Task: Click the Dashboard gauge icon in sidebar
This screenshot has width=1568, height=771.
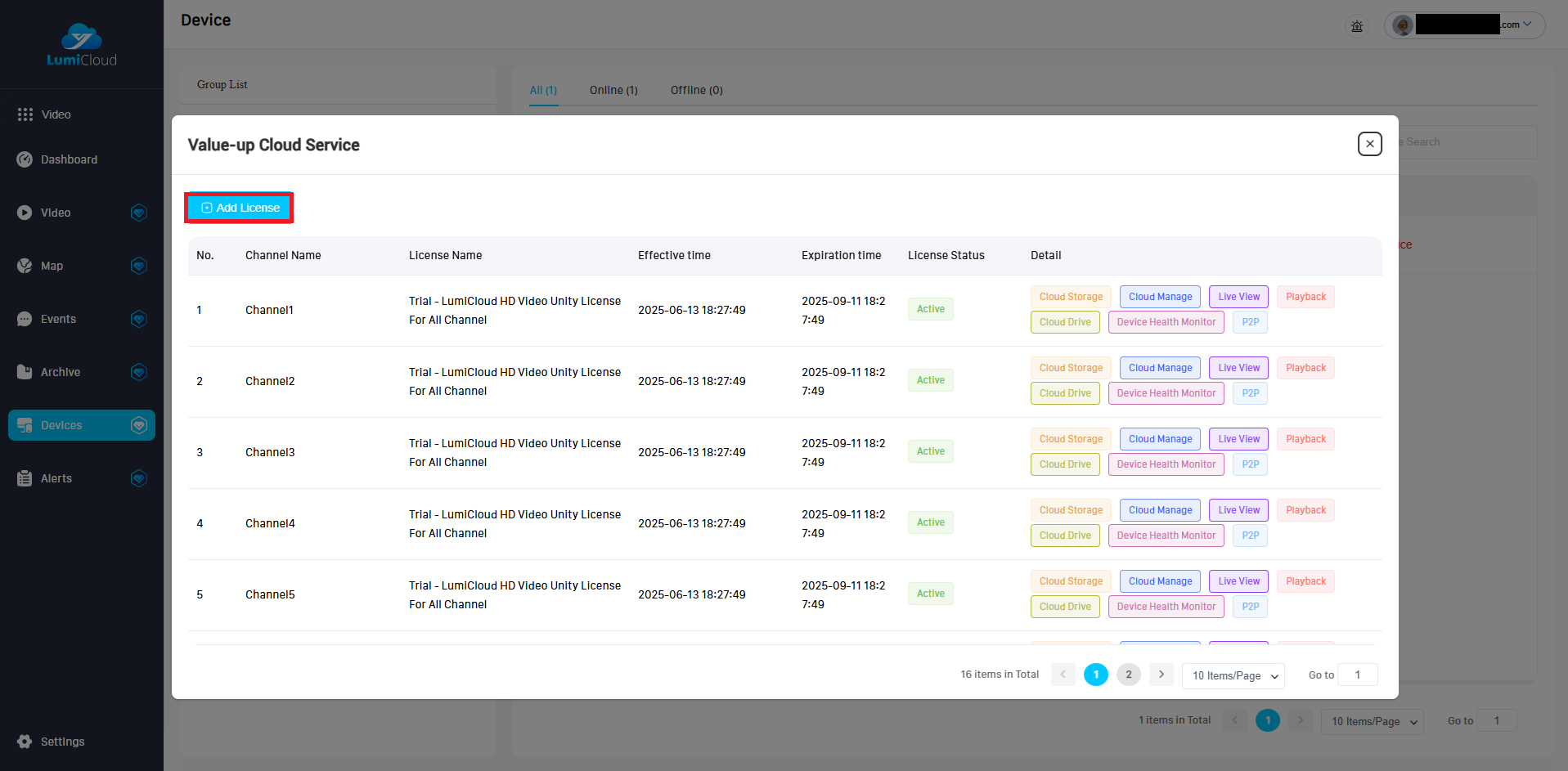Action: (25, 159)
